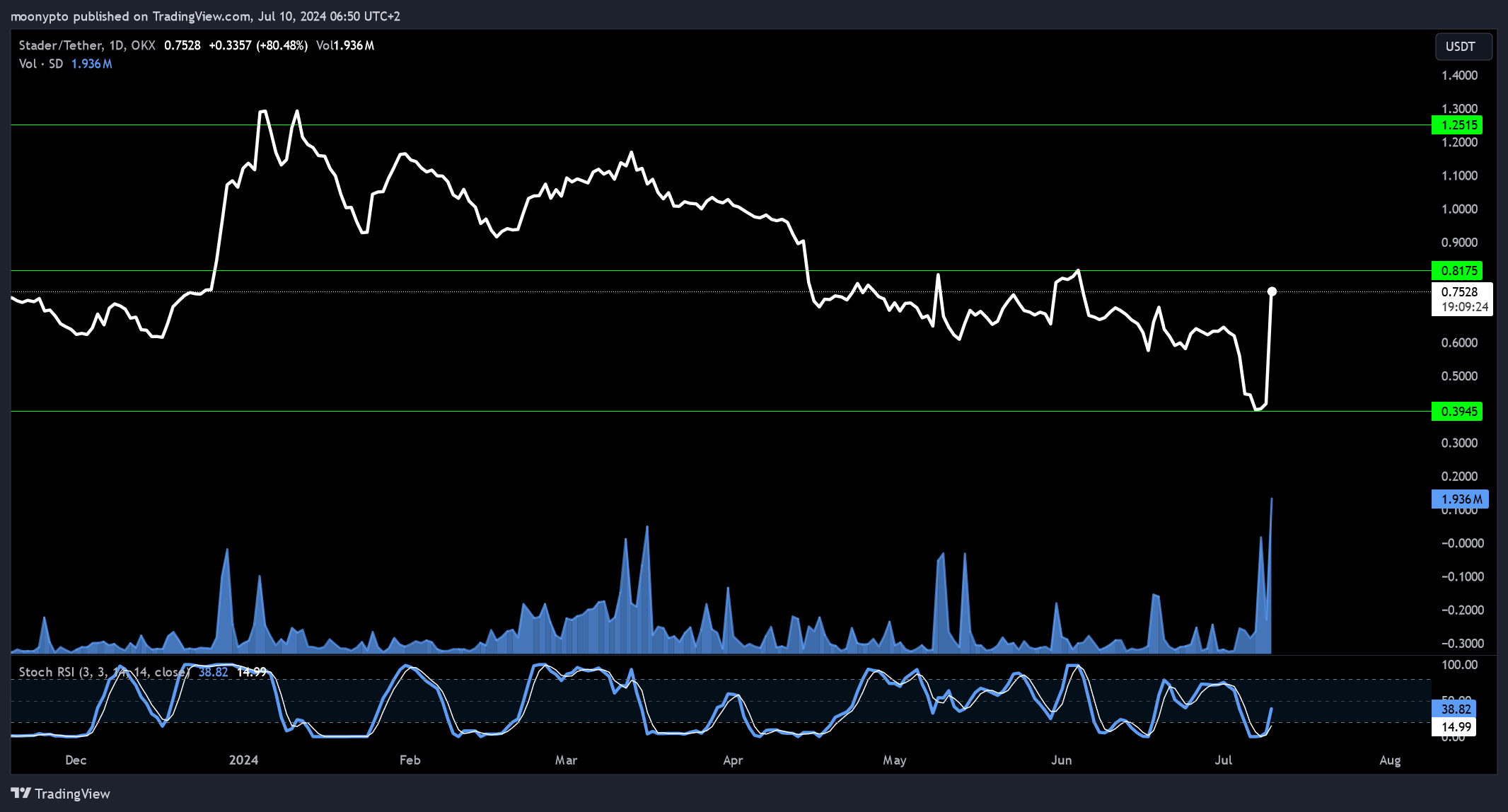Click the Apr label on the time axis
The image size is (1508, 812).
(x=733, y=760)
